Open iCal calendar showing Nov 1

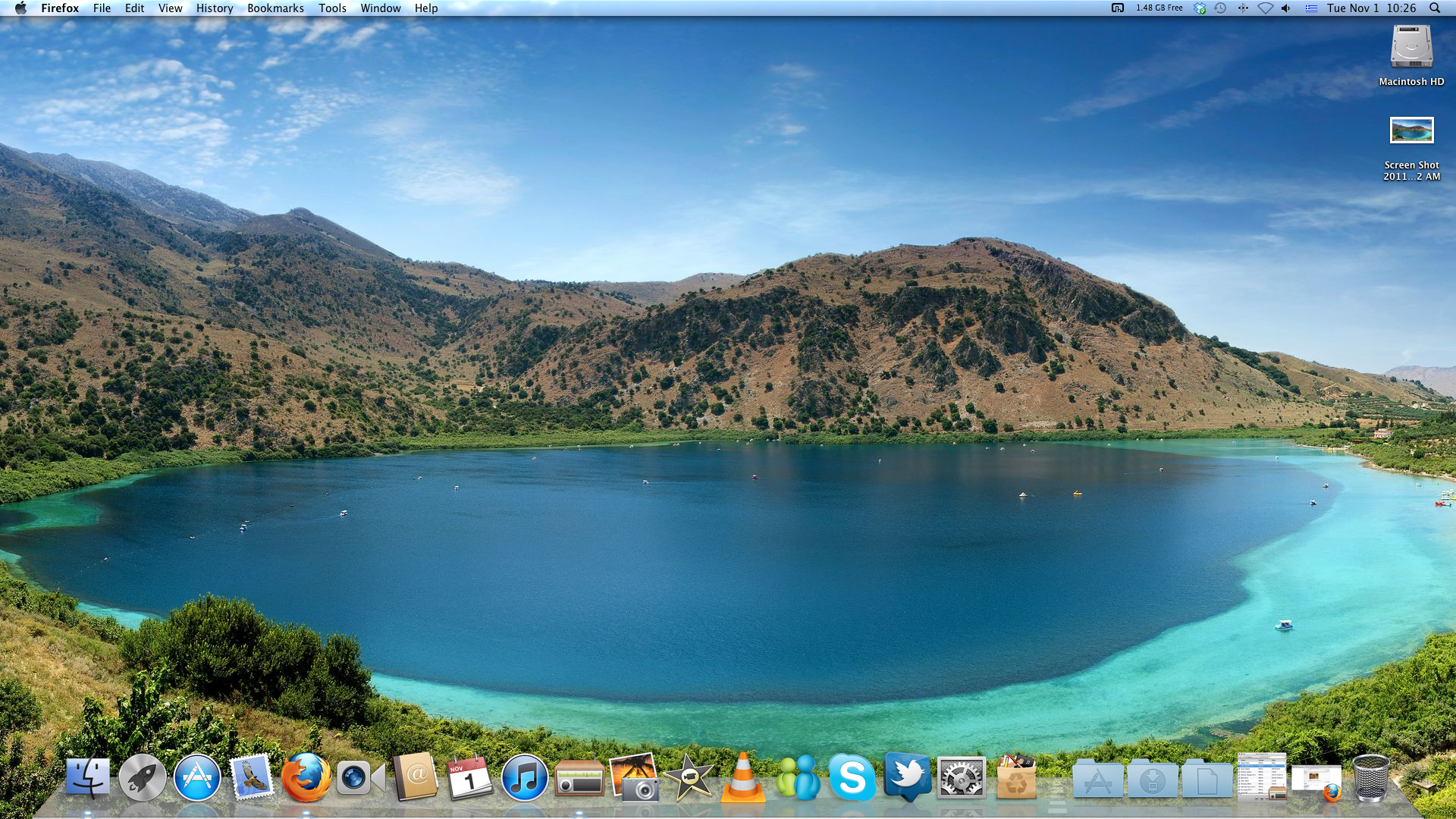[469, 778]
